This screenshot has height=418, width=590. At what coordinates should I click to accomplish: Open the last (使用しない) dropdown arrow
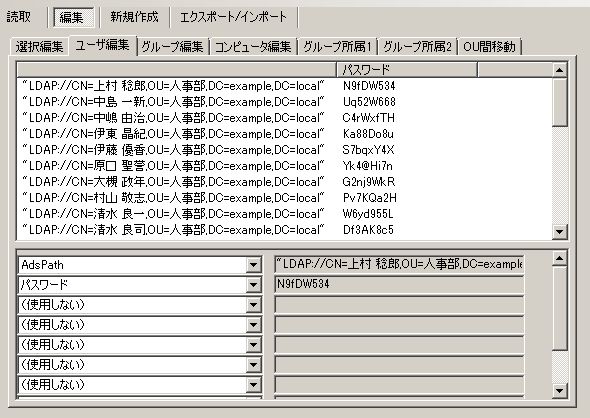pos(254,385)
